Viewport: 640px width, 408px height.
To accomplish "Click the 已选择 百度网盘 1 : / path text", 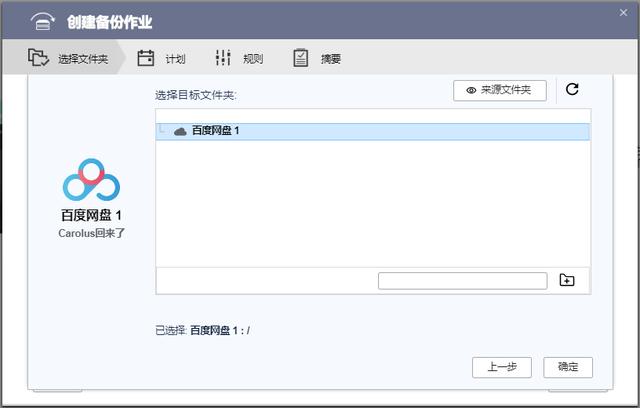I will tap(202, 330).
